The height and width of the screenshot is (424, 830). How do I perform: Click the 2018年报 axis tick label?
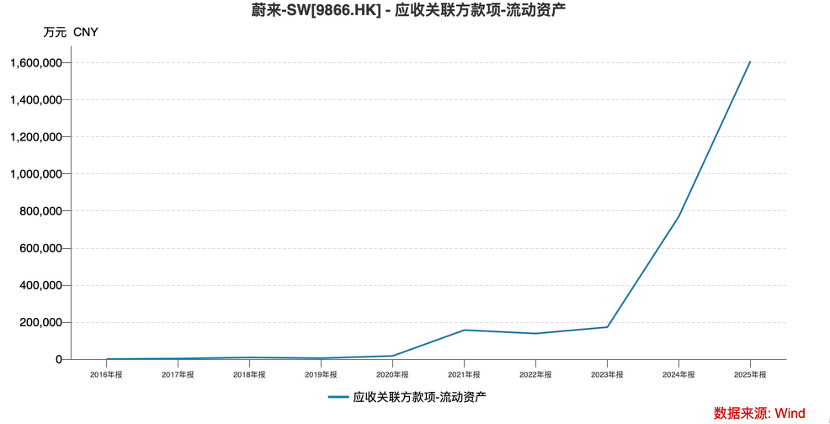(249, 374)
